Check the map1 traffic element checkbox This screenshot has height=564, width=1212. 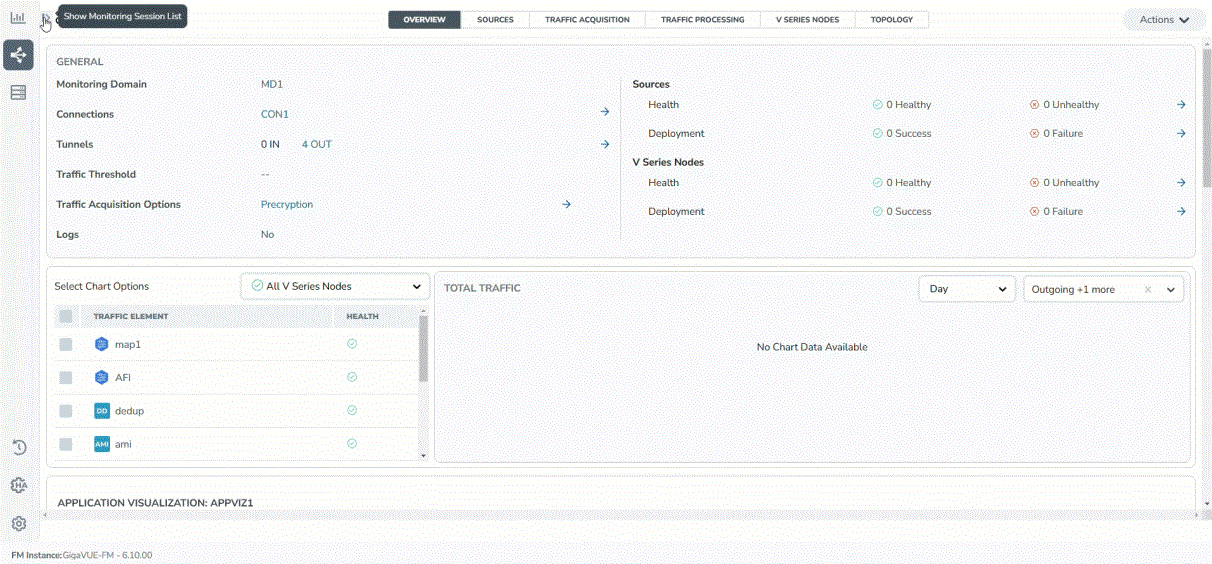click(x=66, y=344)
